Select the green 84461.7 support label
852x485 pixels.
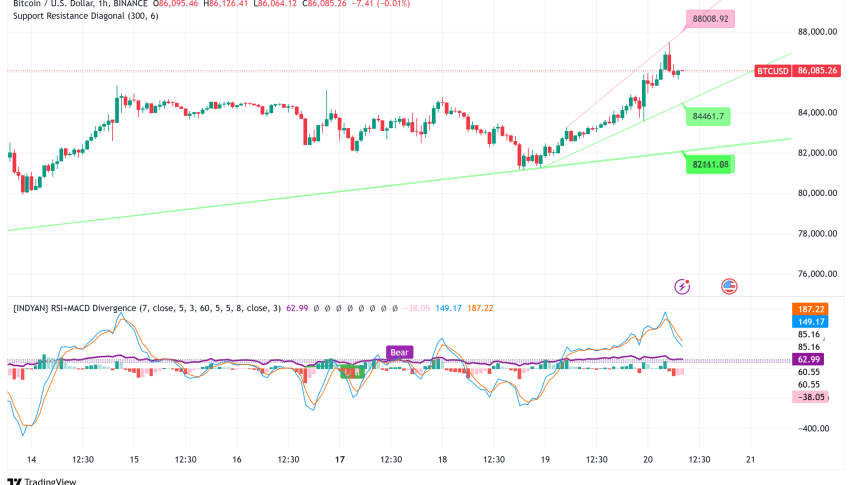708,116
